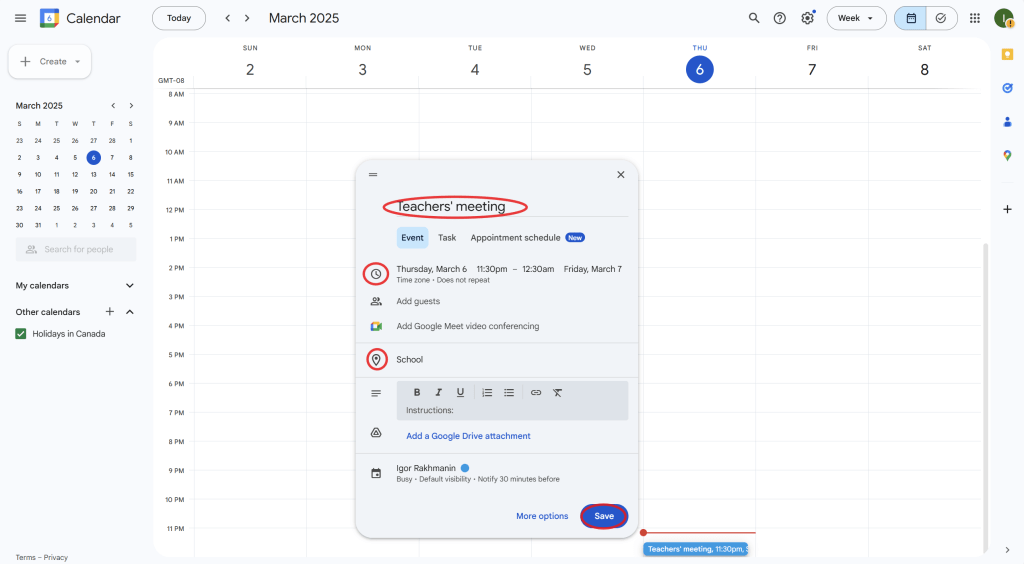Screen dimensions: 1024x564
Task: Click the blue calendar color dot
Action: (x=465, y=468)
